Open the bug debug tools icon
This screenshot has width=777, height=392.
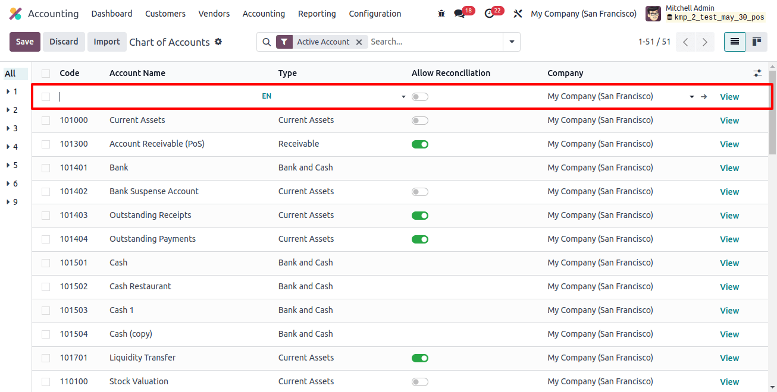441,14
